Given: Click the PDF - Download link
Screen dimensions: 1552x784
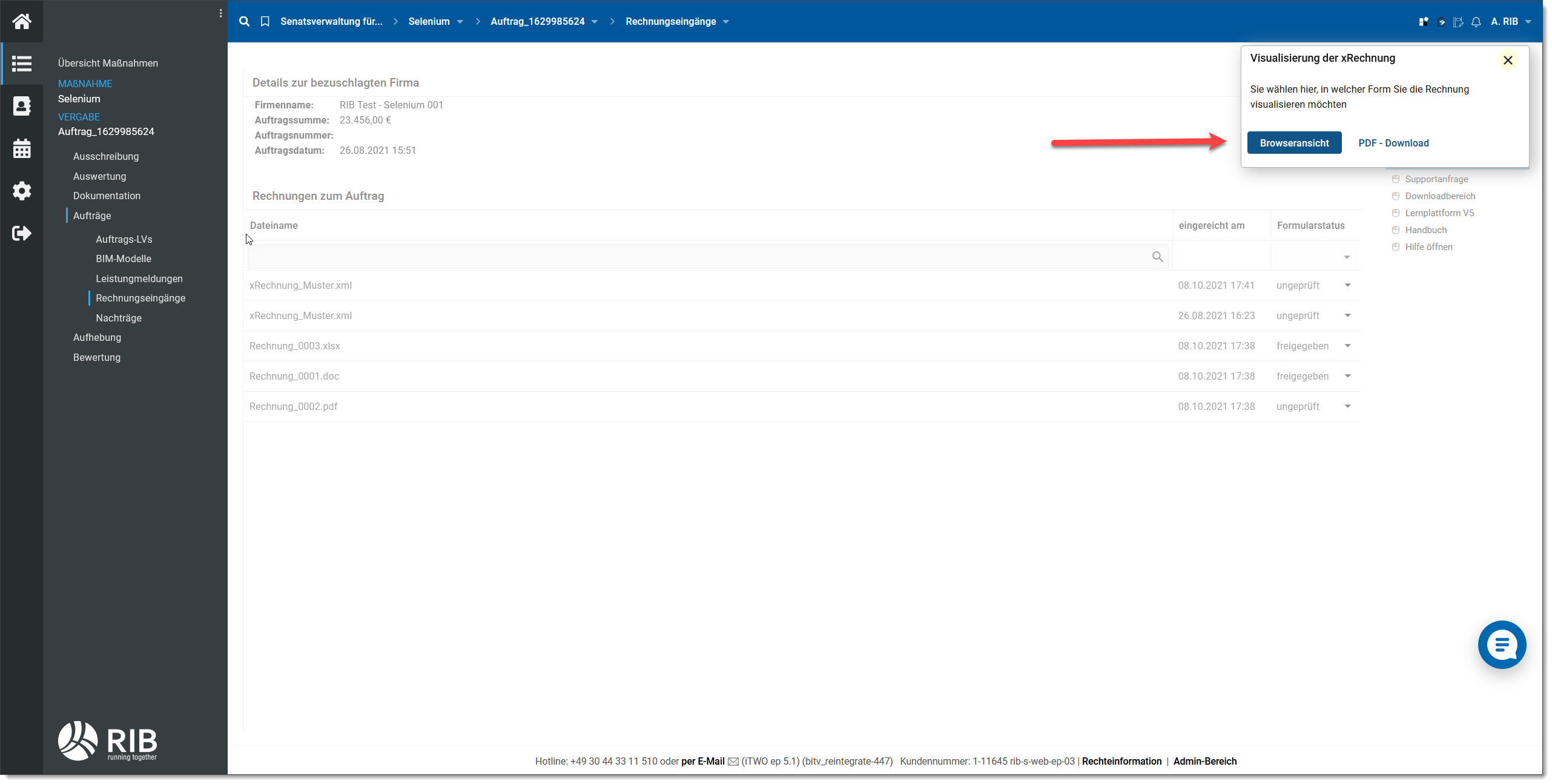Looking at the screenshot, I should pos(1393,143).
